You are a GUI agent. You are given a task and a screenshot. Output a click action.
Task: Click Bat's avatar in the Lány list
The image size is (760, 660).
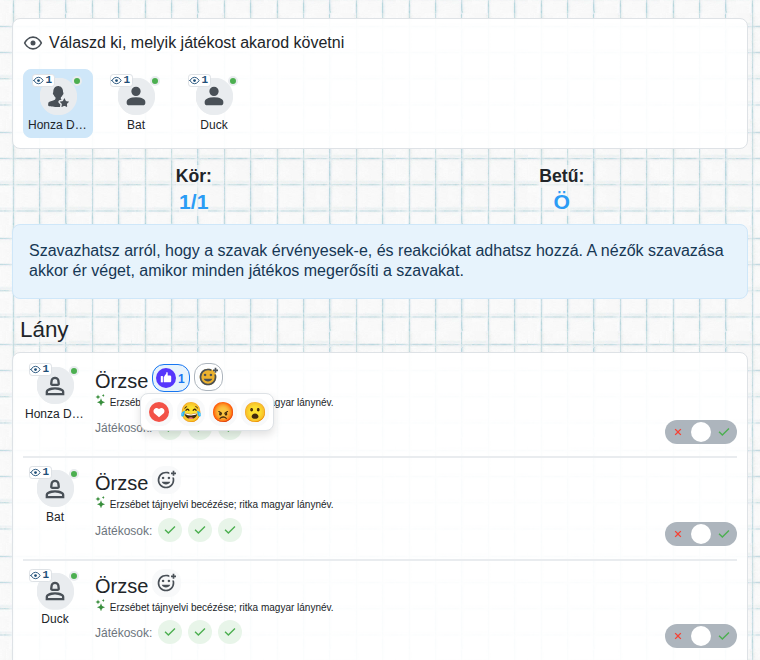pos(55,488)
